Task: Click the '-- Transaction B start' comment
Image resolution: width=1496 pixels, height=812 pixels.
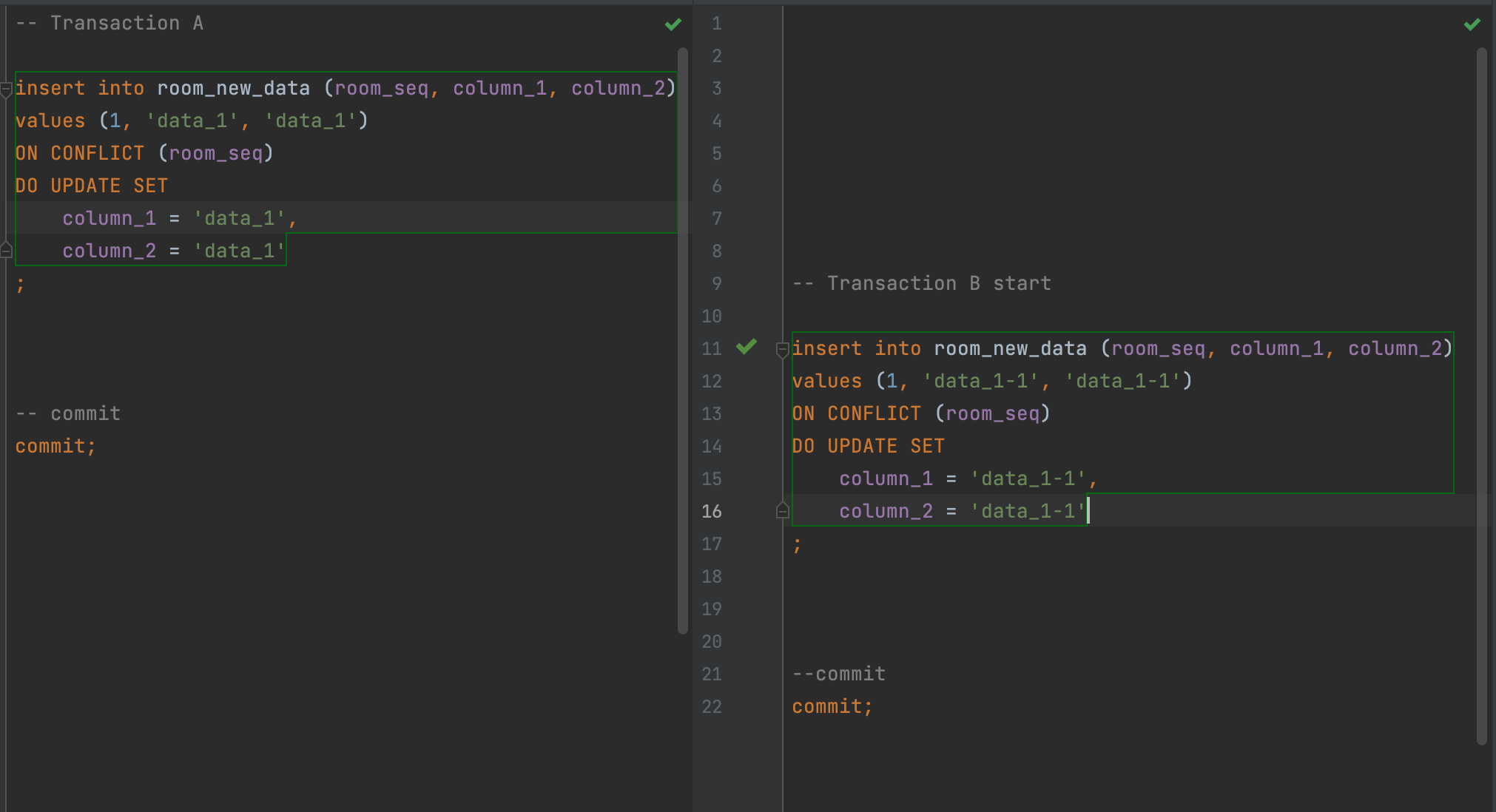Action: tap(921, 283)
